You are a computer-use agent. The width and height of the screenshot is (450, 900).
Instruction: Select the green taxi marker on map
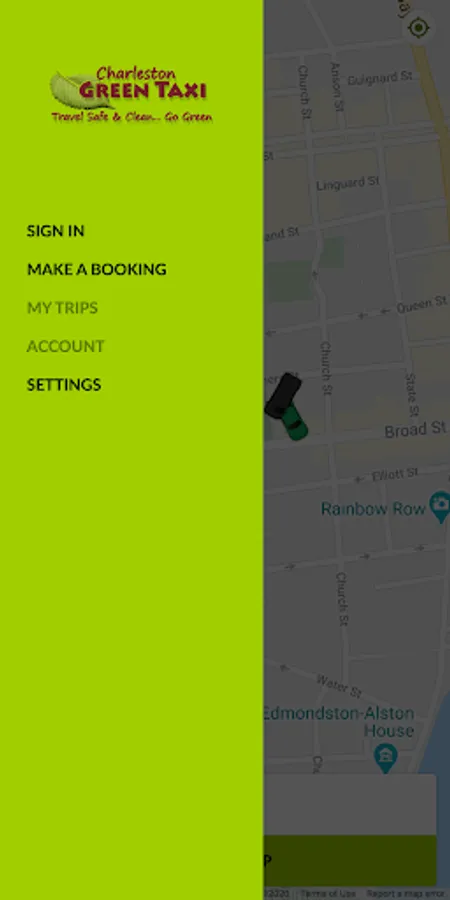(x=295, y=422)
